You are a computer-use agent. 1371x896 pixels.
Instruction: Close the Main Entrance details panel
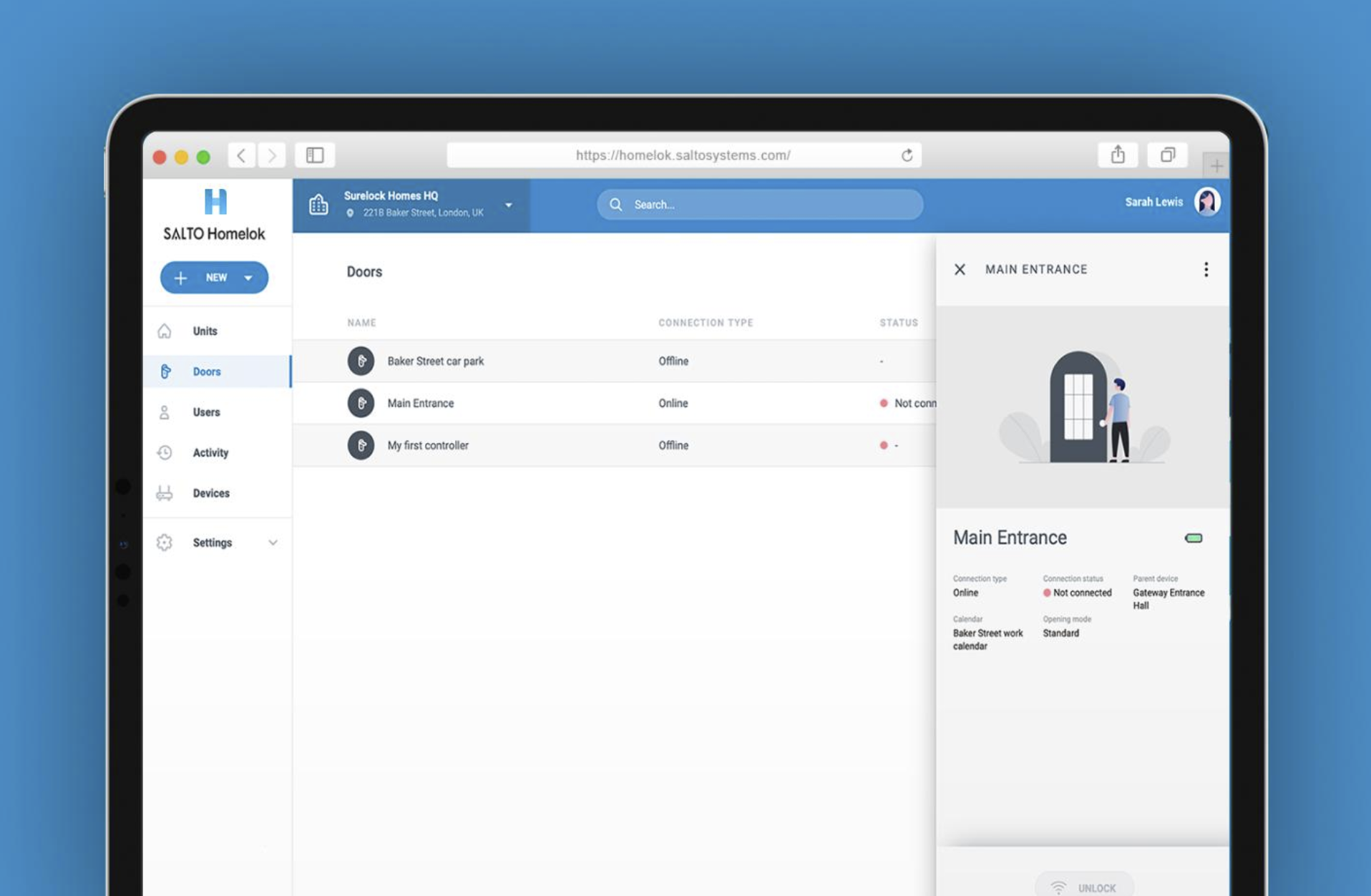(960, 269)
